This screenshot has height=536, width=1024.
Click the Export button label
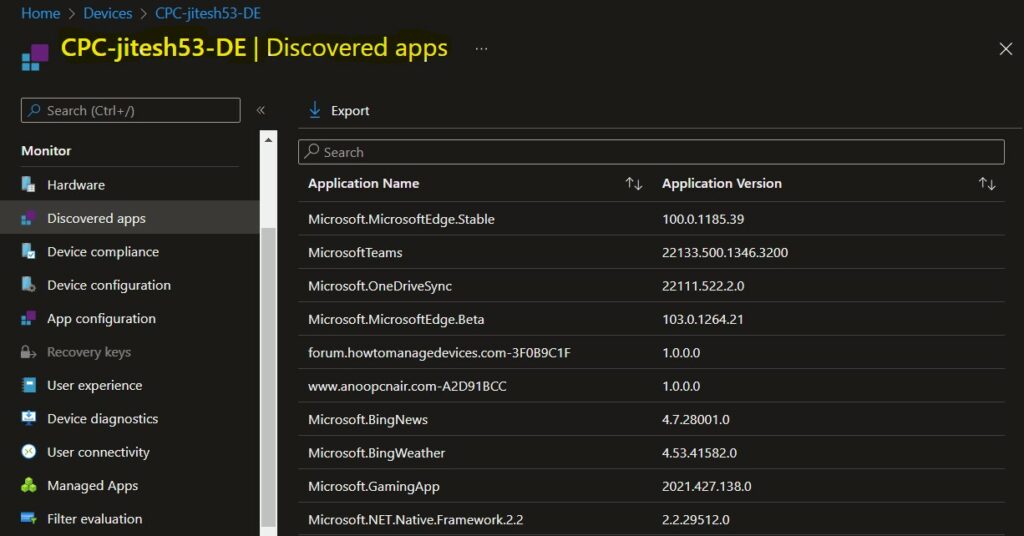(350, 111)
